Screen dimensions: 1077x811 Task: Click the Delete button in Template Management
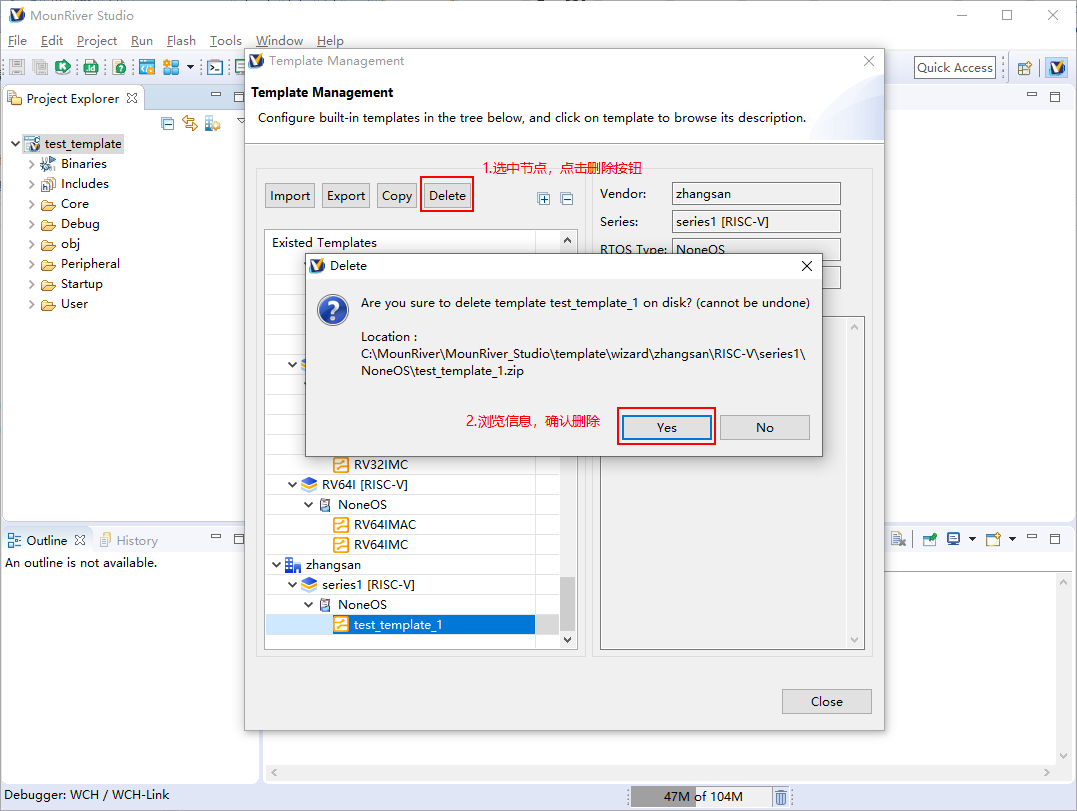(447, 196)
